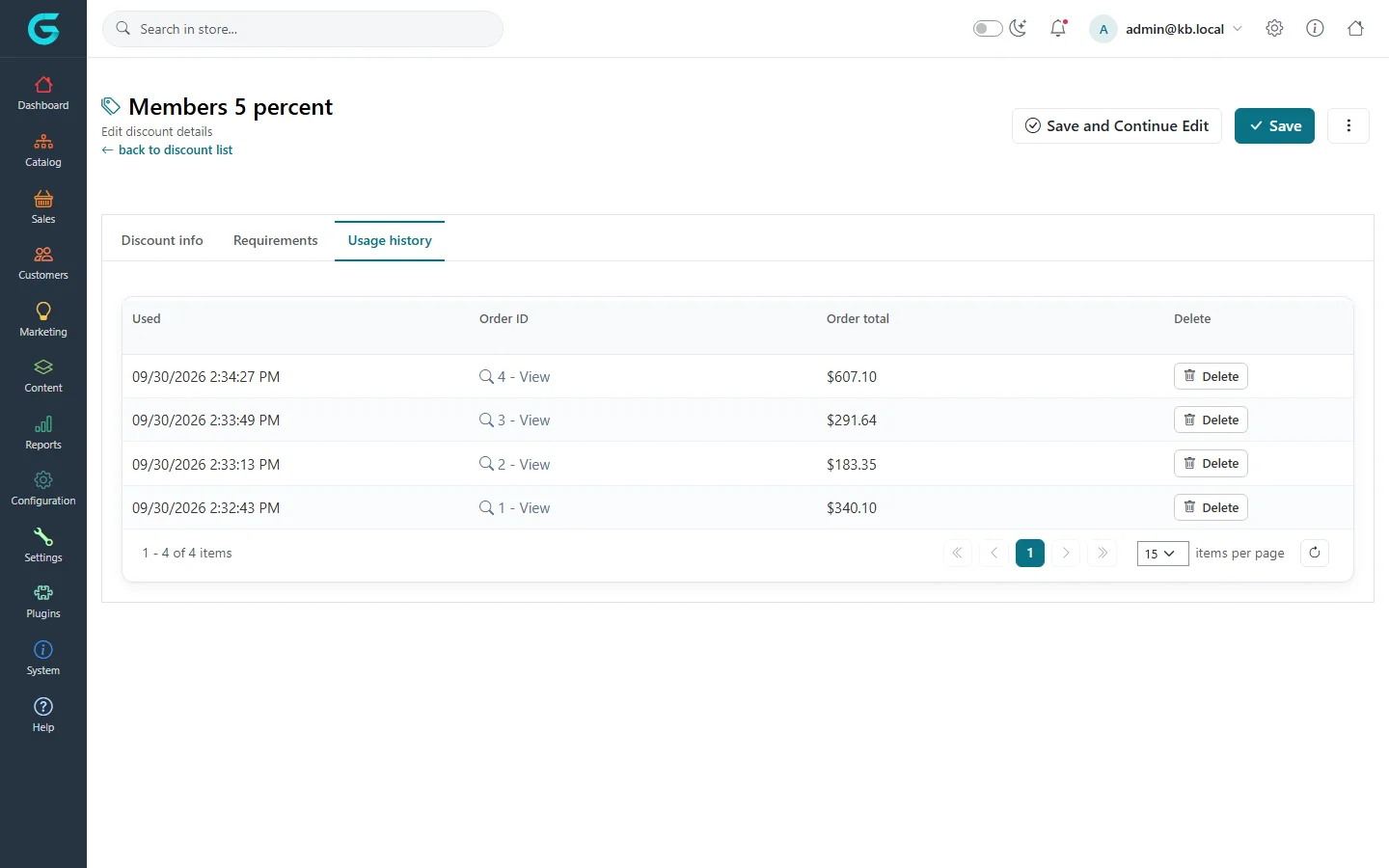View order 2 details
Screen dimensions: 1389x868
click(515, 465)
